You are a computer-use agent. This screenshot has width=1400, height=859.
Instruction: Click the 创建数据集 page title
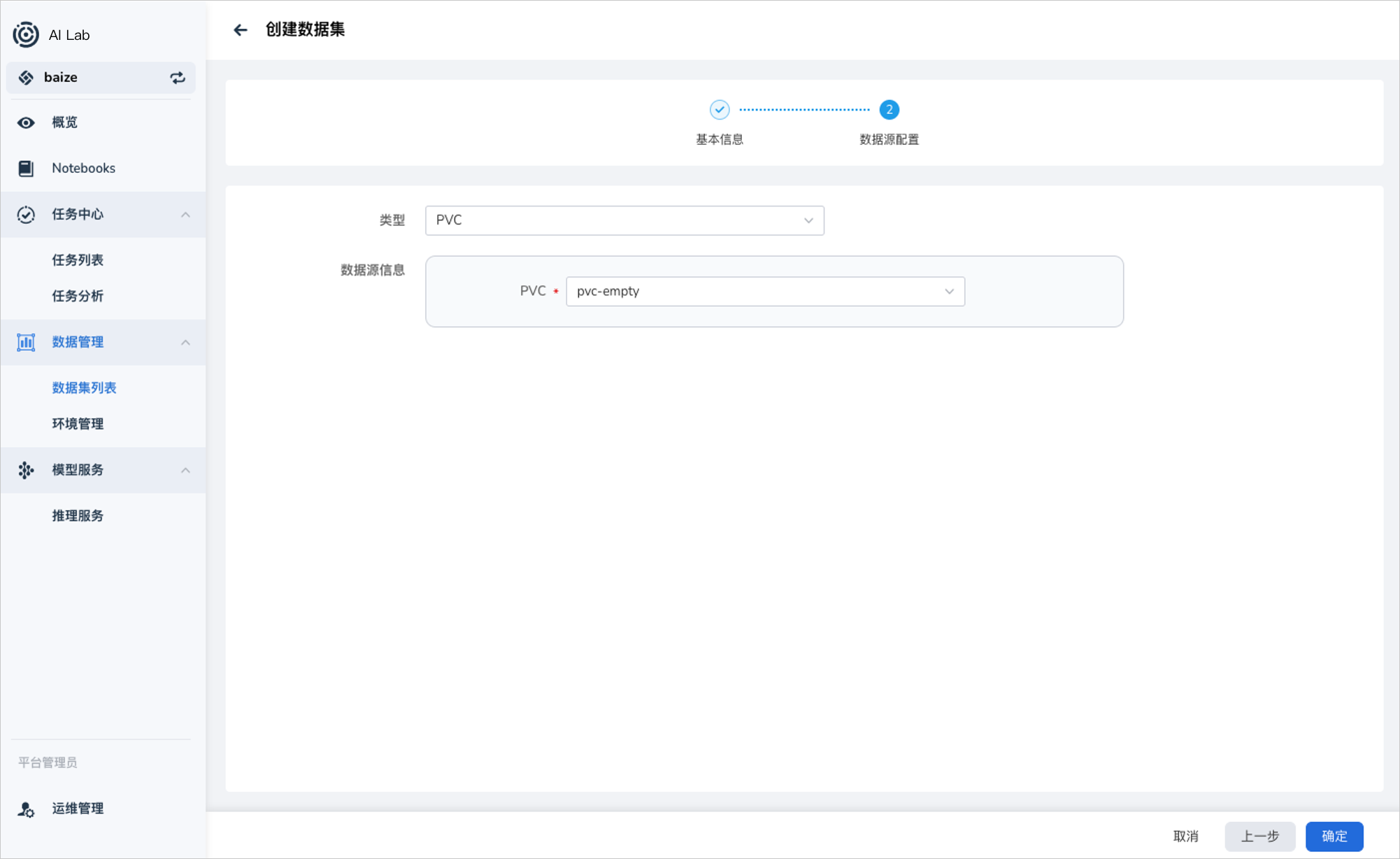[x=305, y=29]
